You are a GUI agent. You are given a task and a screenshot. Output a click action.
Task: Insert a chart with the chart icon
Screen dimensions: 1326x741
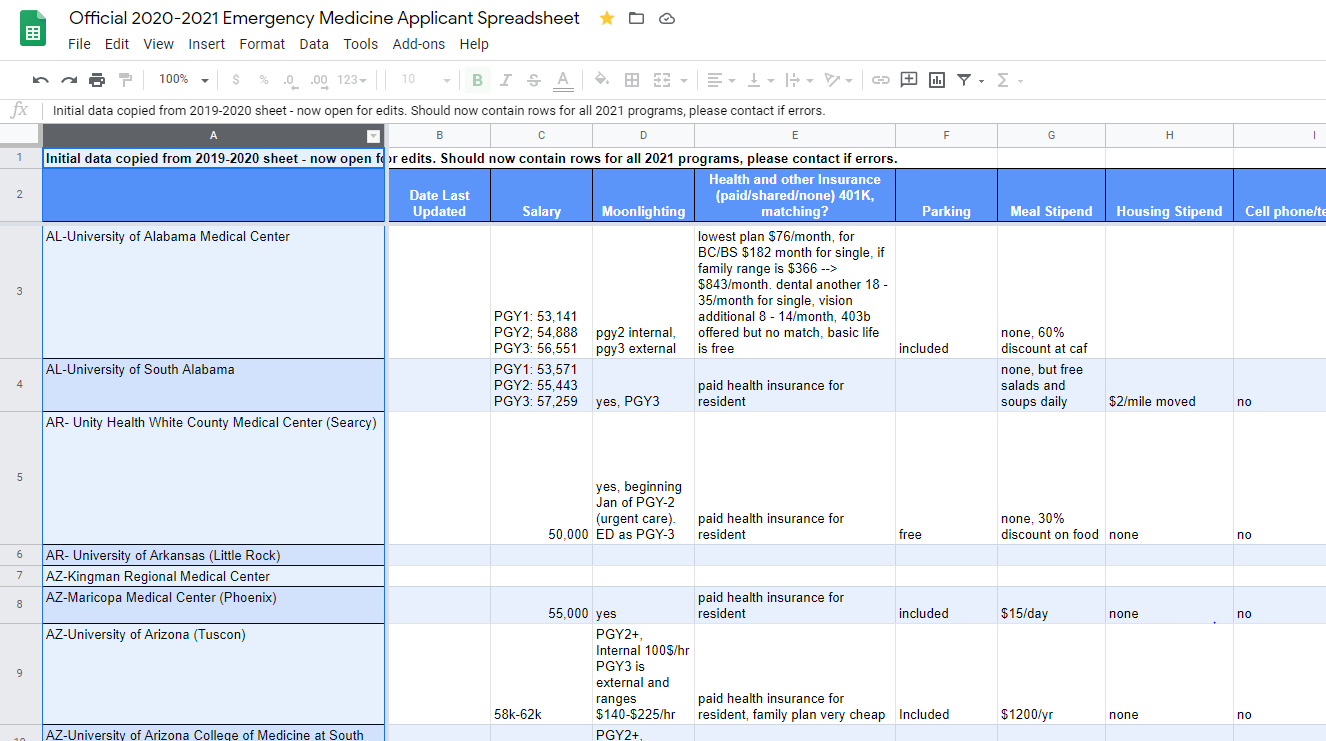click(937, 80)
